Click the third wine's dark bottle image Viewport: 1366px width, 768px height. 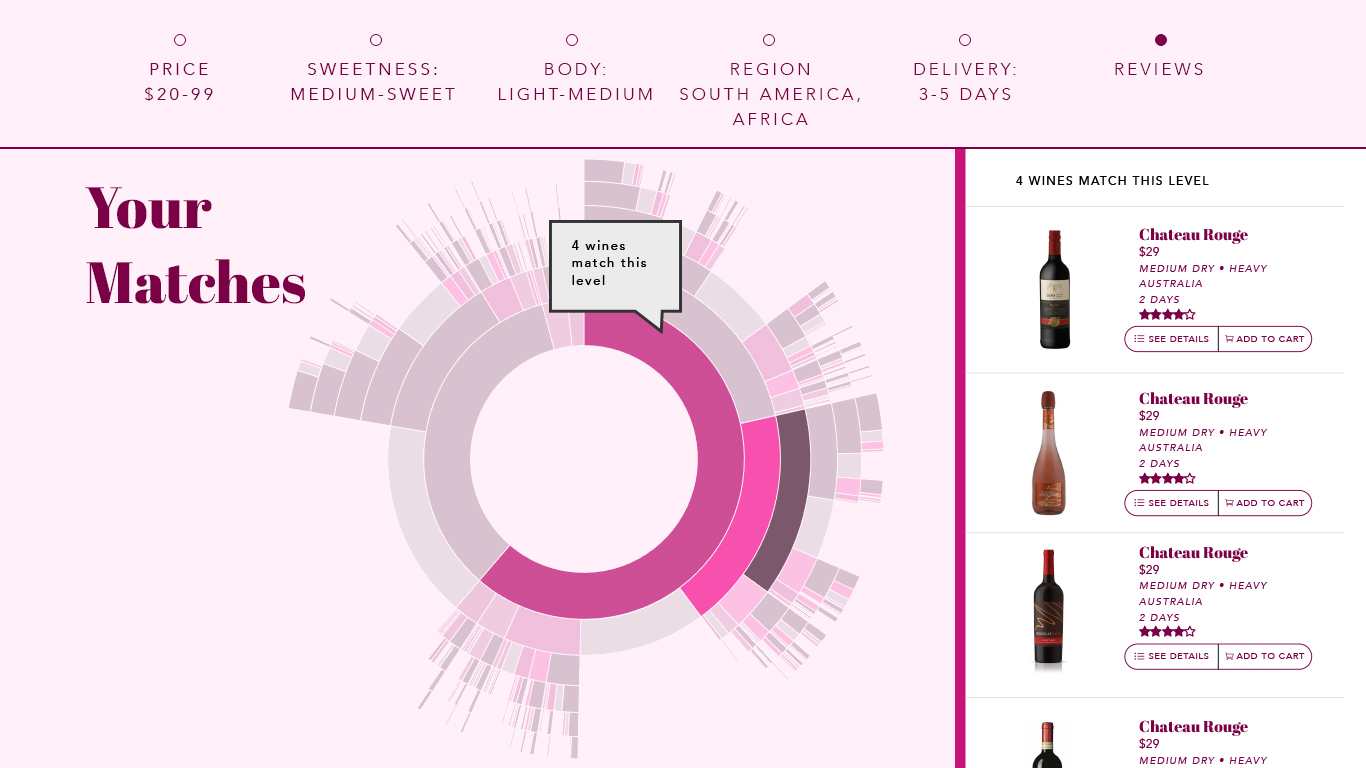(x=1048, y=607)
